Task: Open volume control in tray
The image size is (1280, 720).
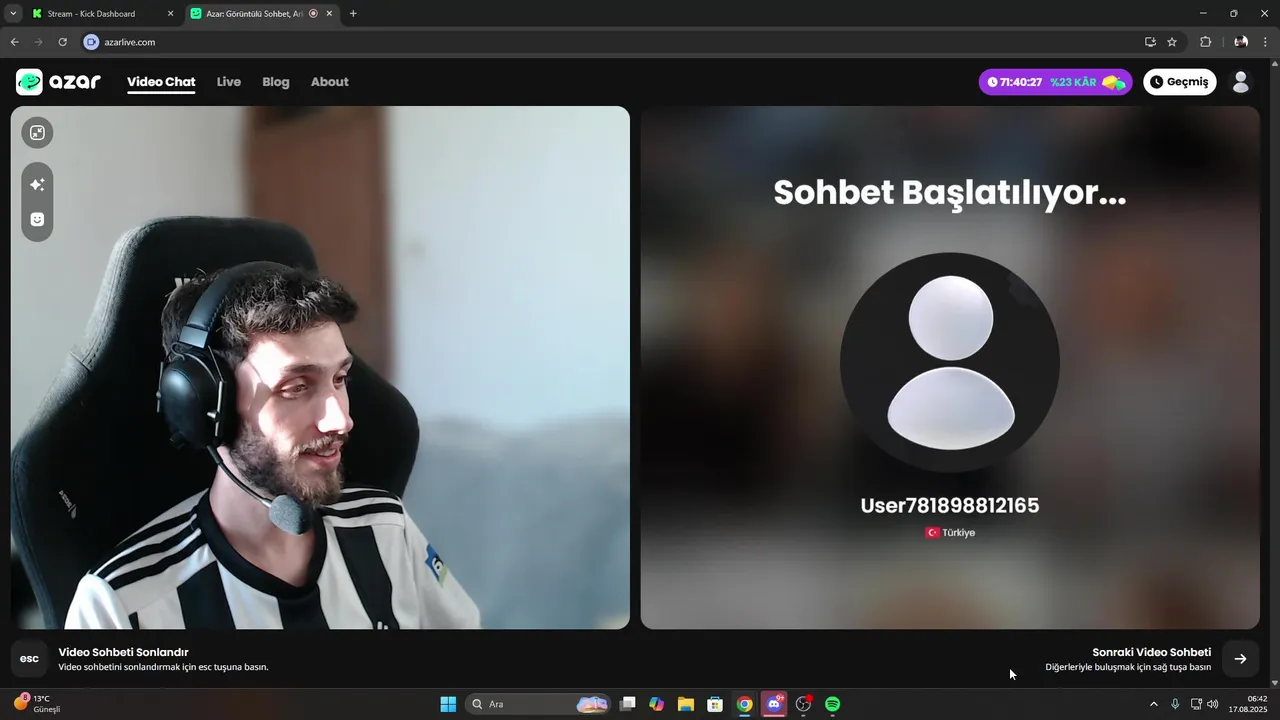Action: 1212,704
